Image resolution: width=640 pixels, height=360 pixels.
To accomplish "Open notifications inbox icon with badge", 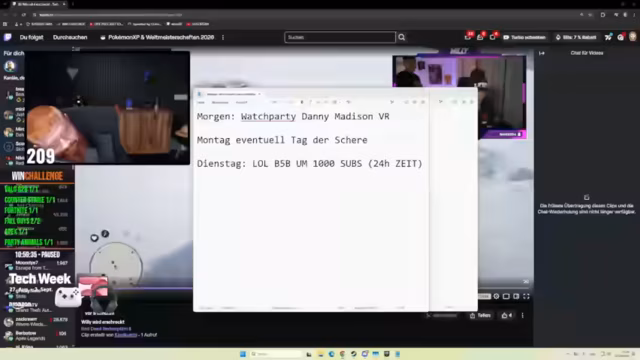I will pos(480,37).
